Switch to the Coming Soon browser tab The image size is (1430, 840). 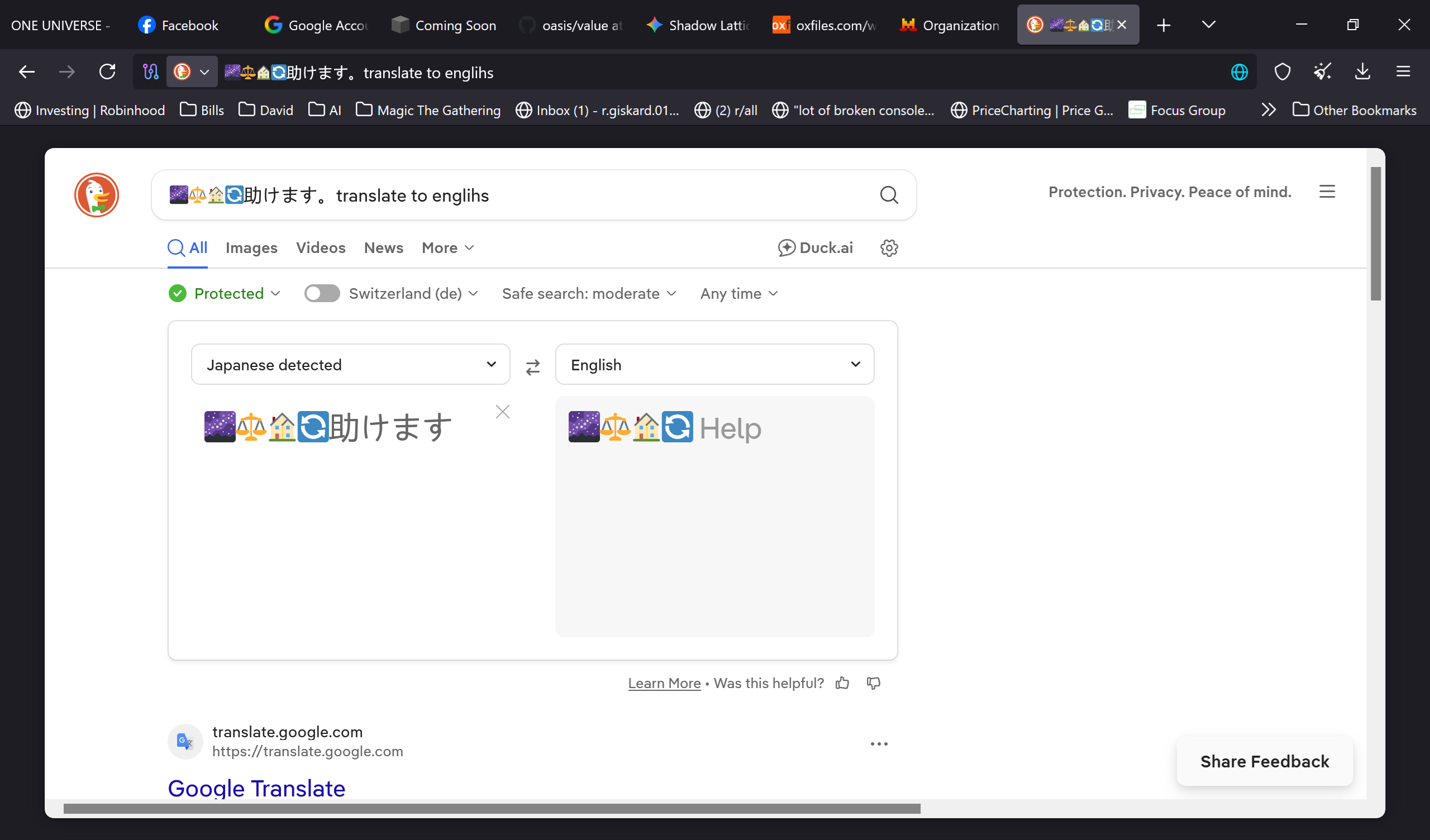coord(445,25)
